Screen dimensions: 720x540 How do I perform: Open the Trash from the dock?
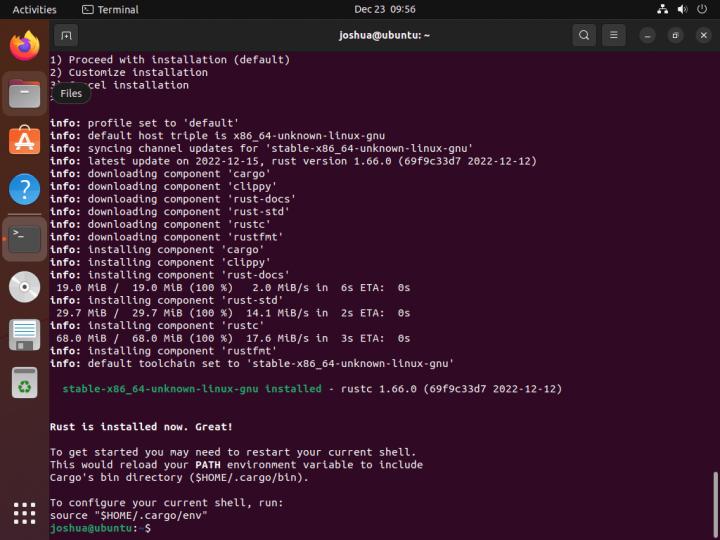pyautogui.click(x=24, y=382)
